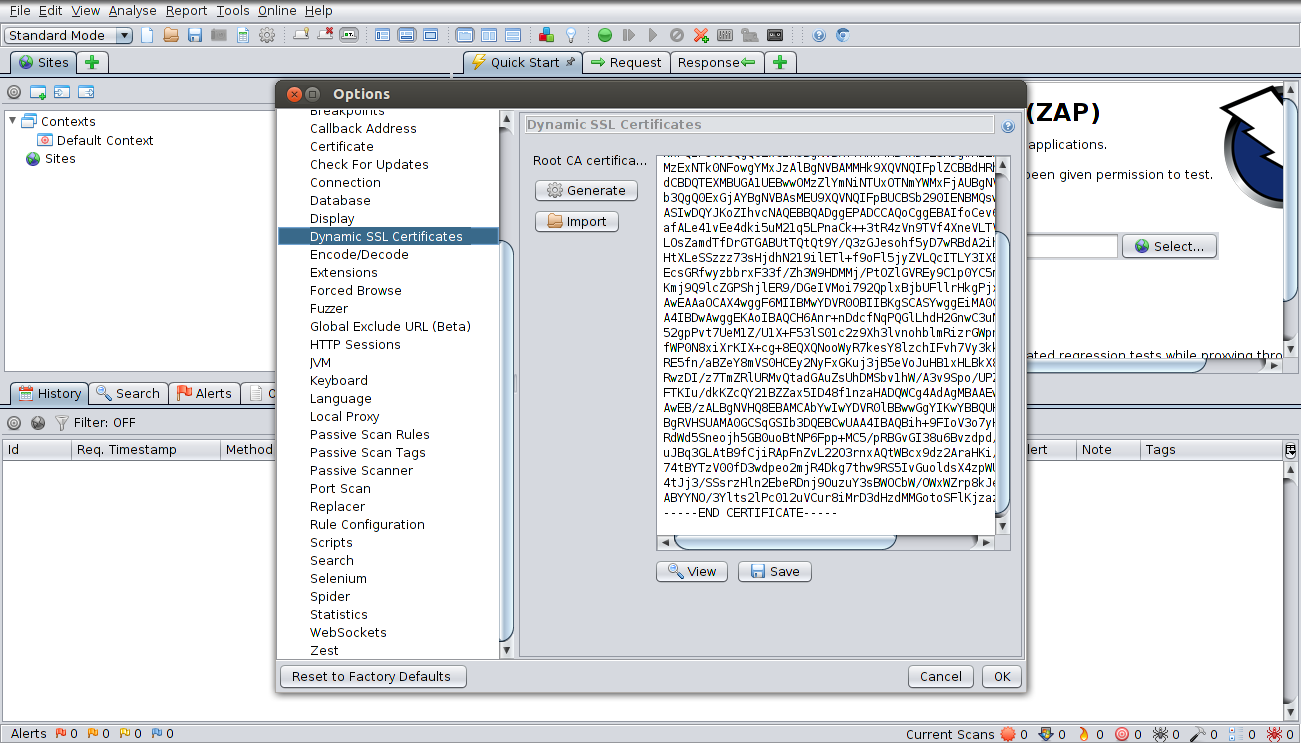
Task: Click the target icon in History toolbar
Action: point(14,423)
